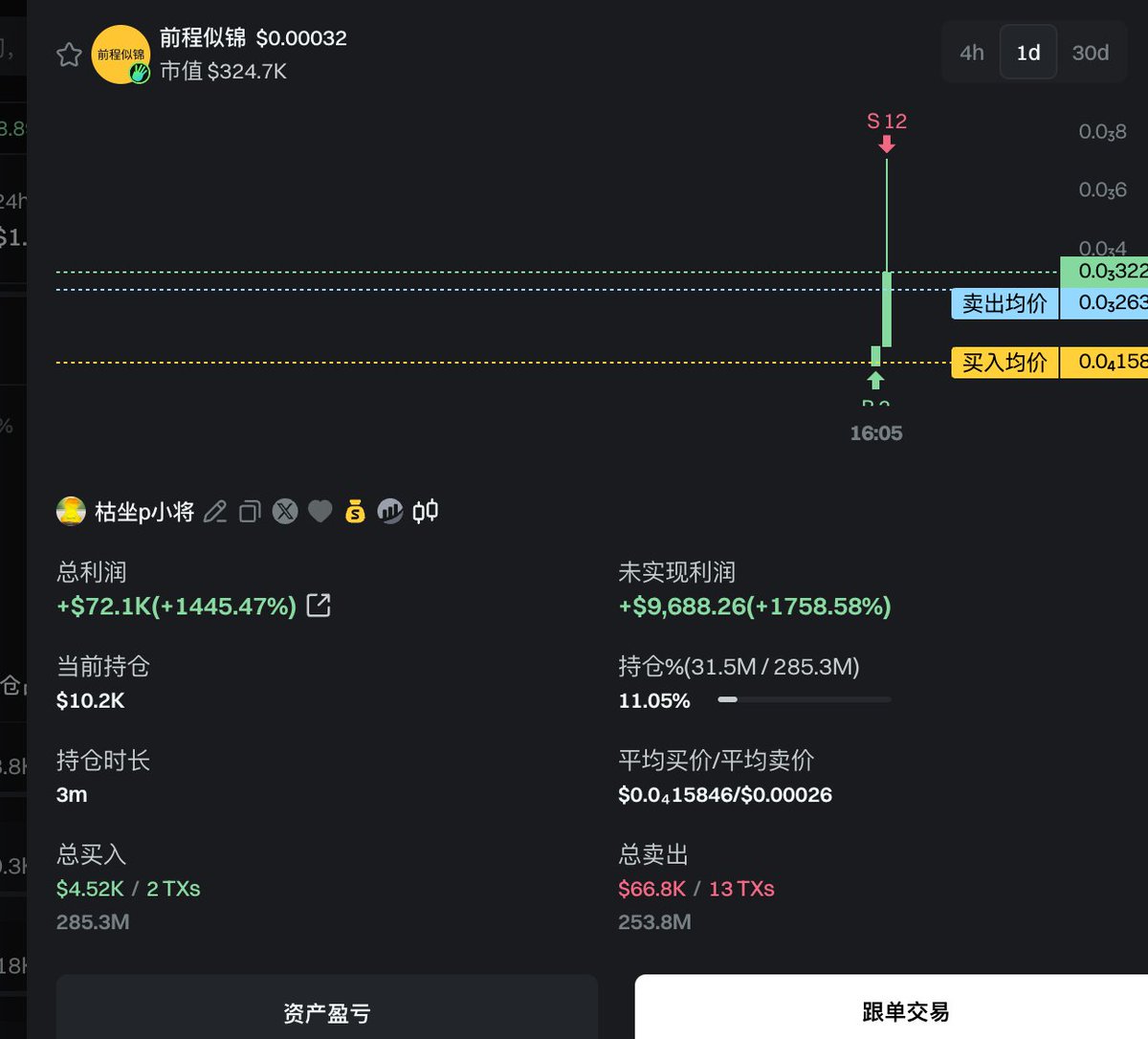This screenshot has width=1148, height=1039.
Task: Click the holding percentage 11.05%
Action: [654, 700]
